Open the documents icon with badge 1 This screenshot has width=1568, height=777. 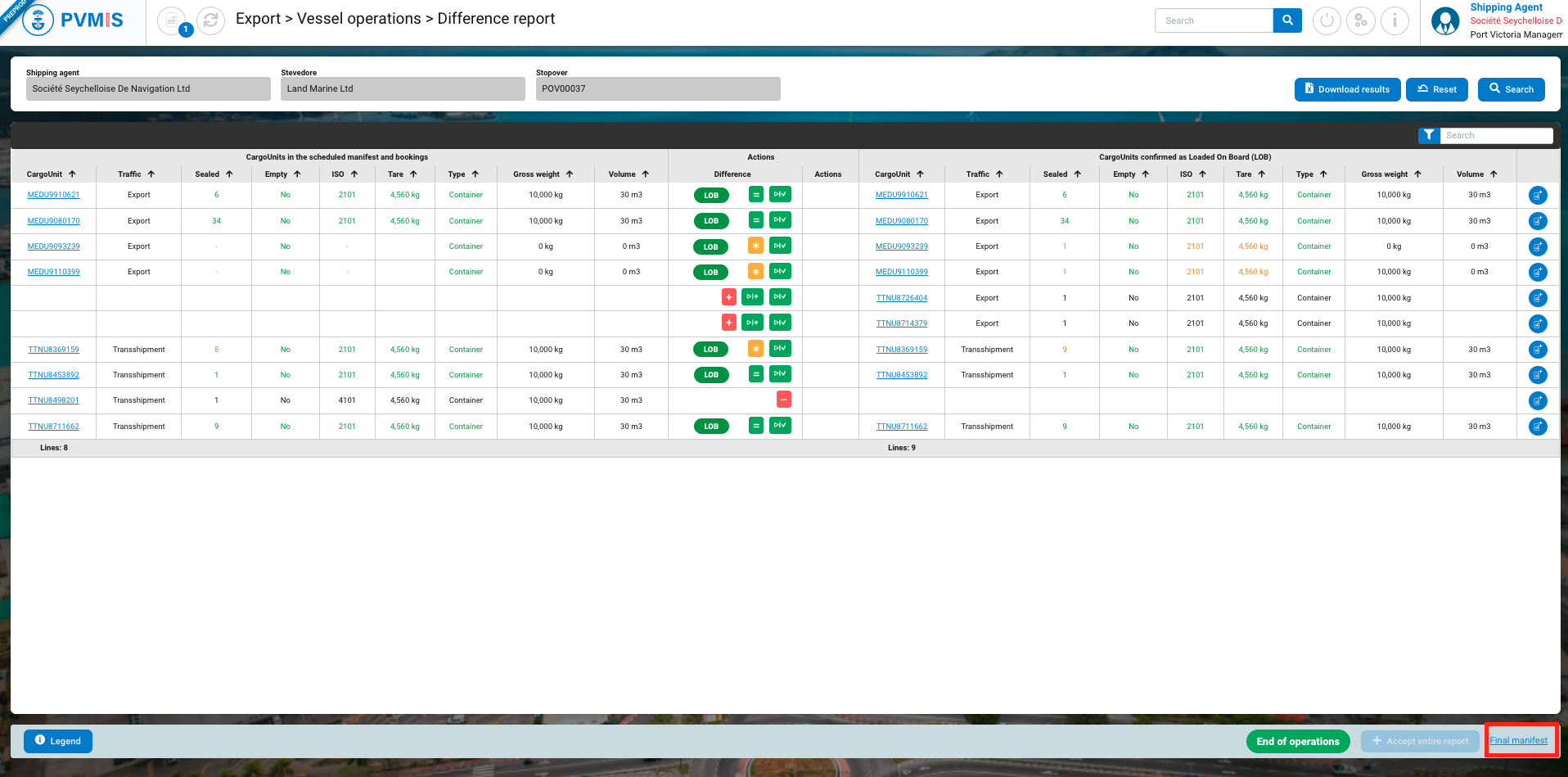click(x=172, y=20)
